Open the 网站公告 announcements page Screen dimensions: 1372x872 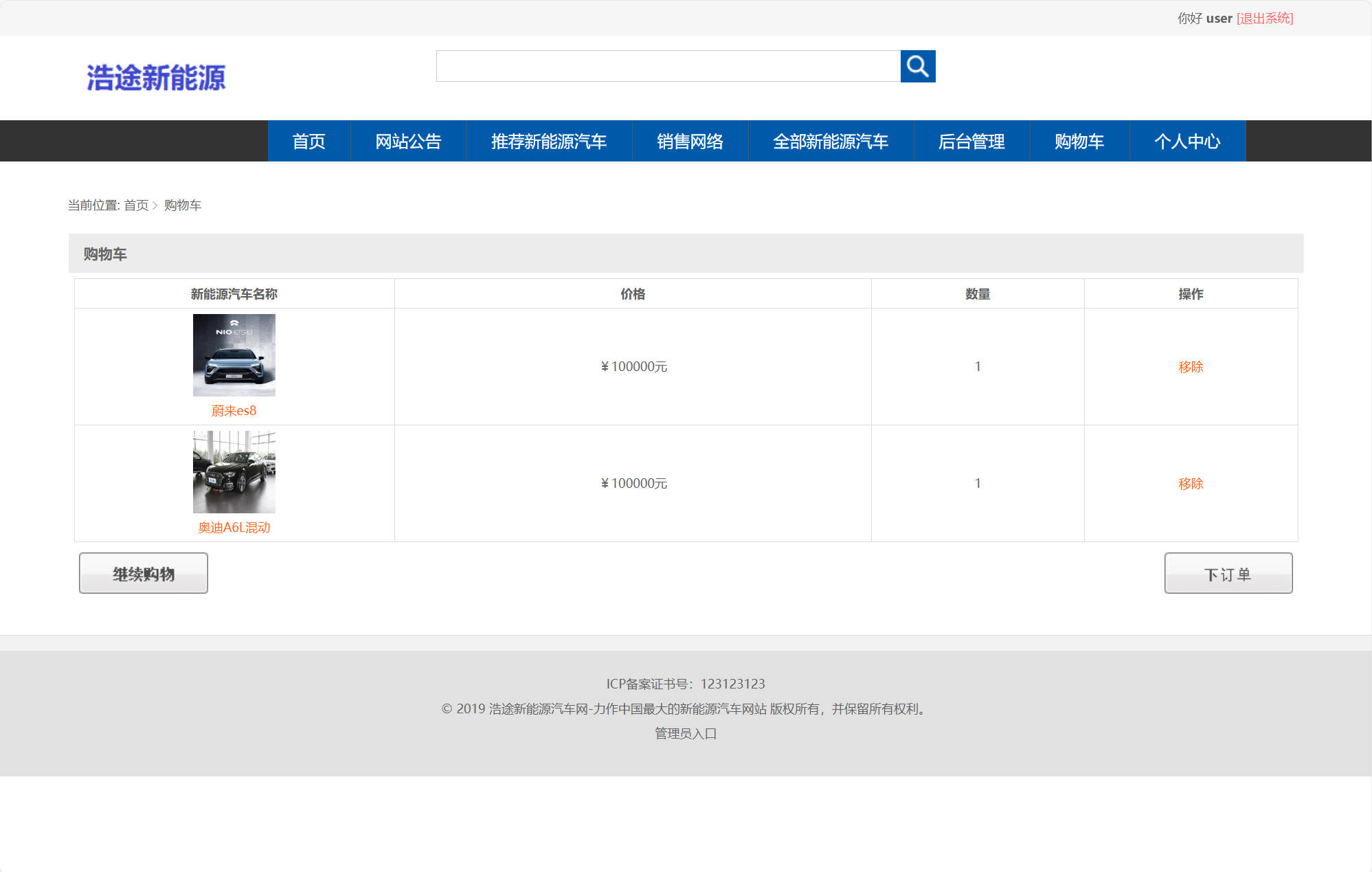[x=408, y=141]
